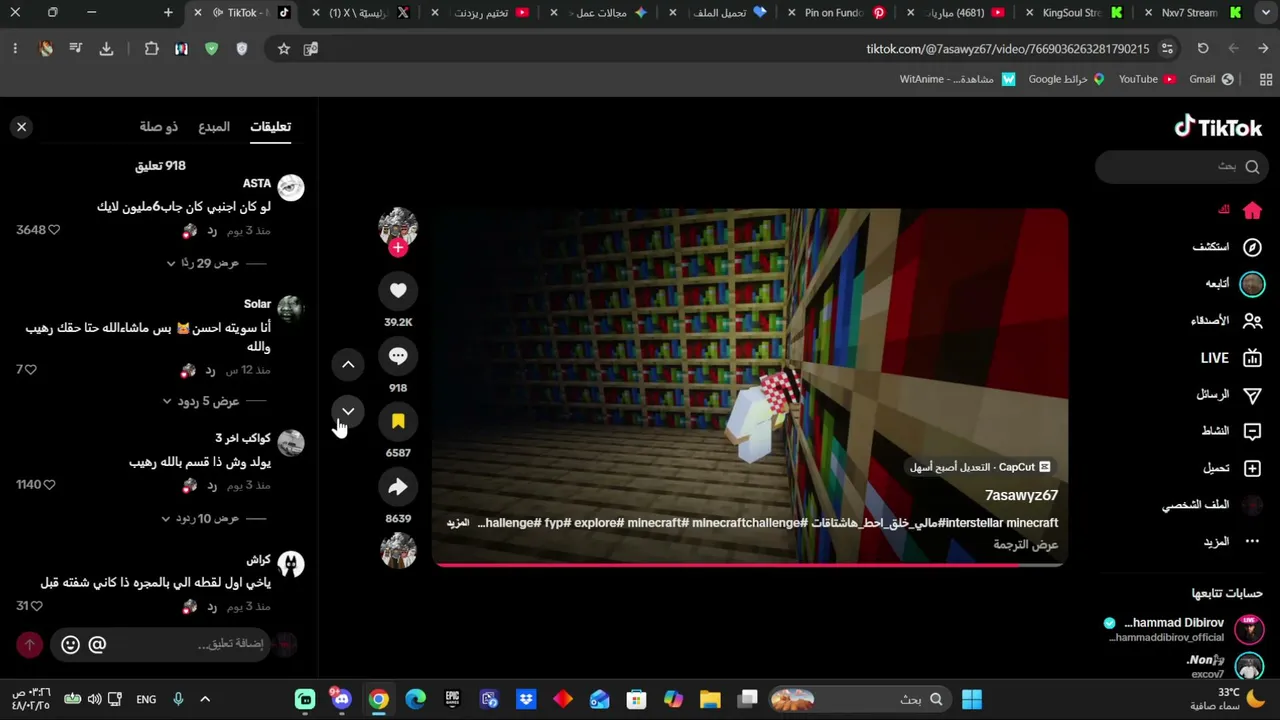Open Chrome downloads icon
The image size is (1280, 720).
[x=106, y=48]
